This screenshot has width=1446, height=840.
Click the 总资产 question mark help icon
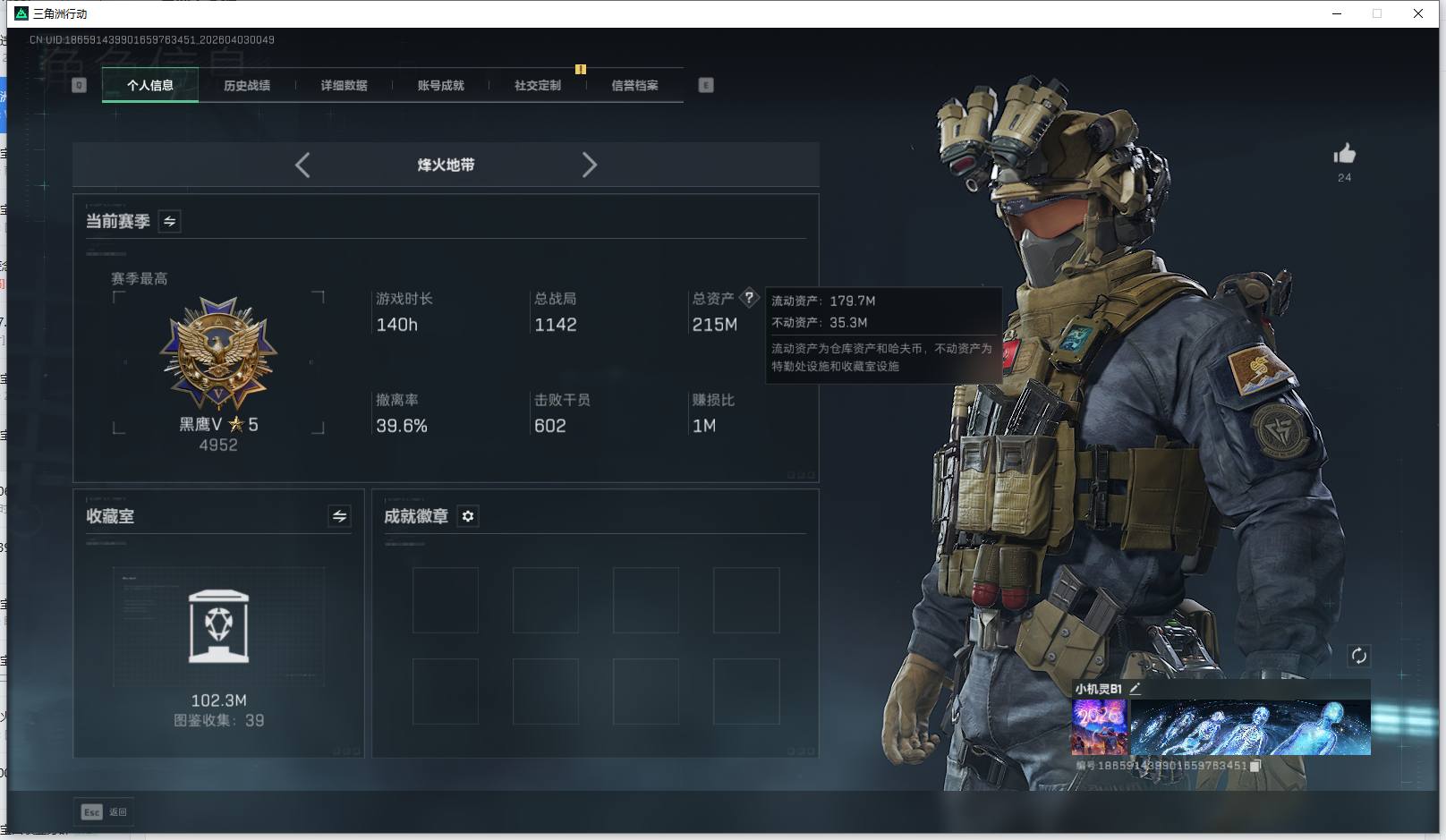pos(749,298)
